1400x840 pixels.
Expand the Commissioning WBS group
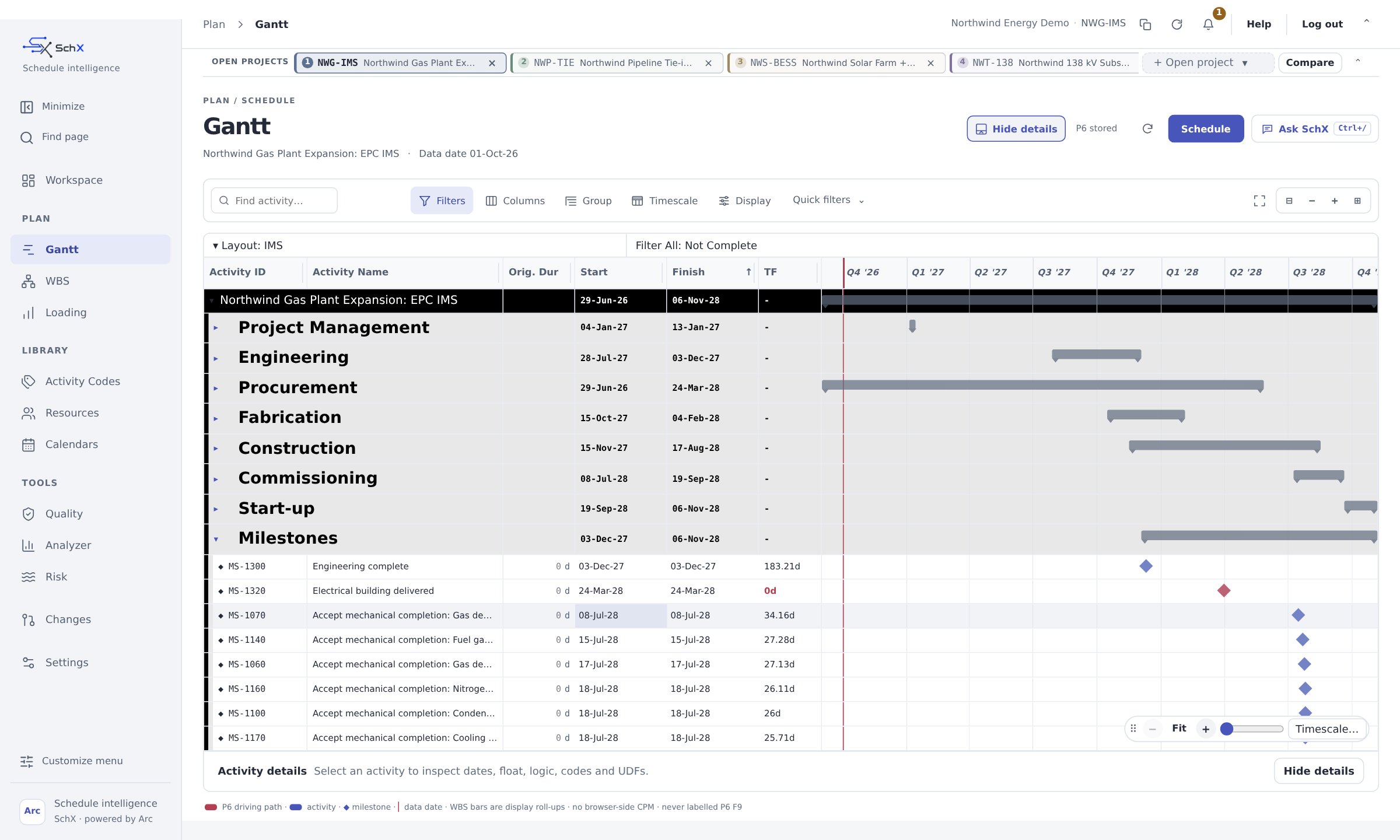(x=216, y=479)
